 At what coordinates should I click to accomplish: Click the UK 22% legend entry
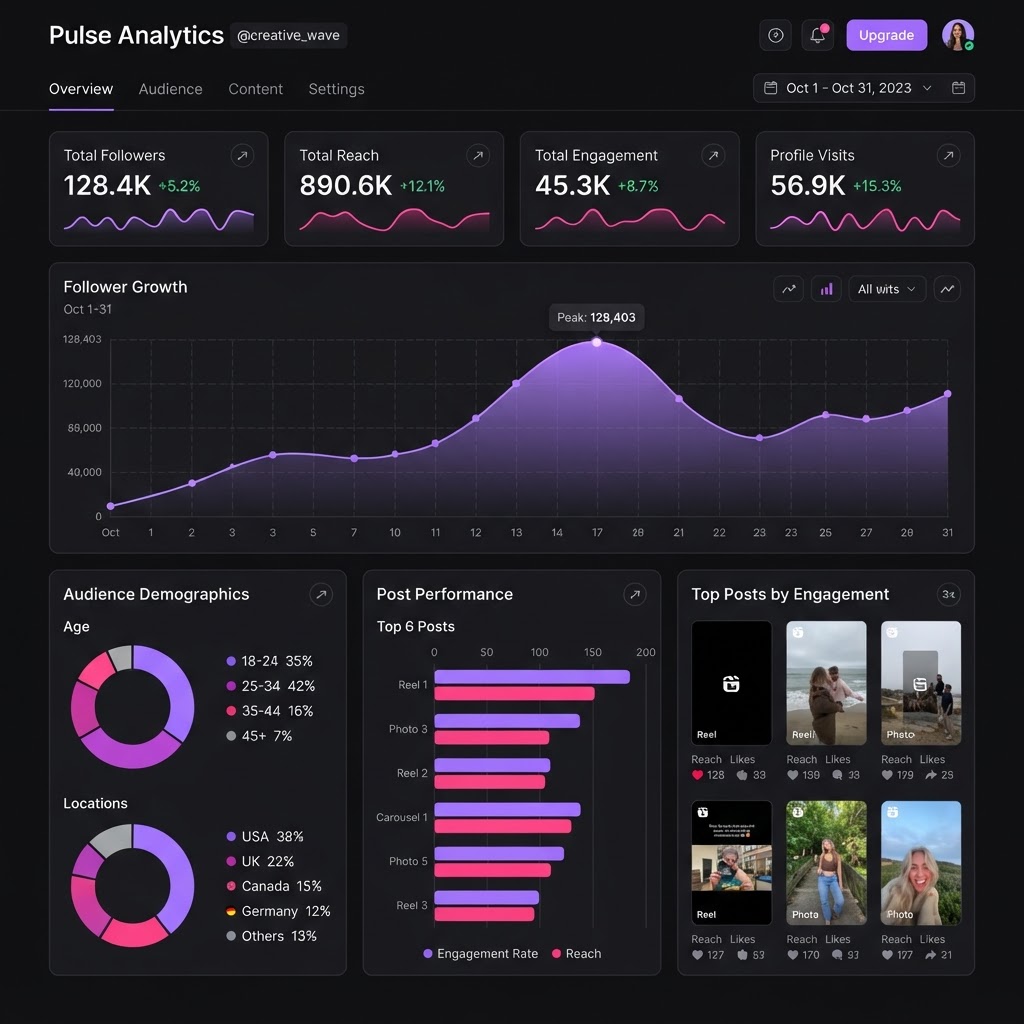click(x=260, y=861)
